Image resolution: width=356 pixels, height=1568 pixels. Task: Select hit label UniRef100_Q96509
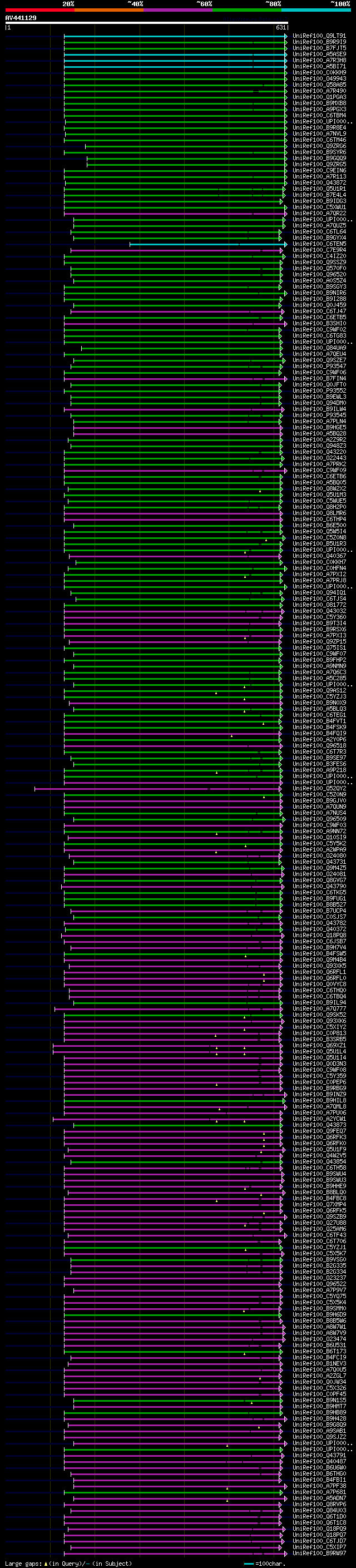point(319,819)
